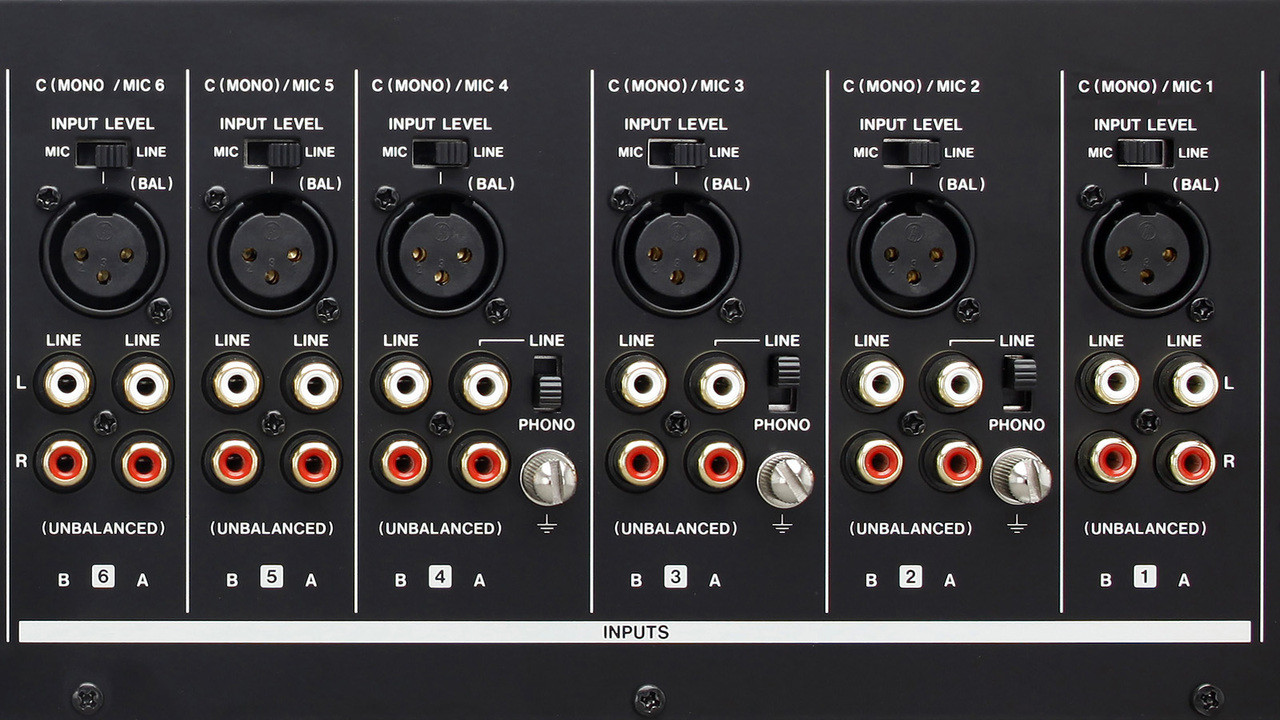
Task: Select the XLR mic connector on channel 6
Action: (103, 253)
